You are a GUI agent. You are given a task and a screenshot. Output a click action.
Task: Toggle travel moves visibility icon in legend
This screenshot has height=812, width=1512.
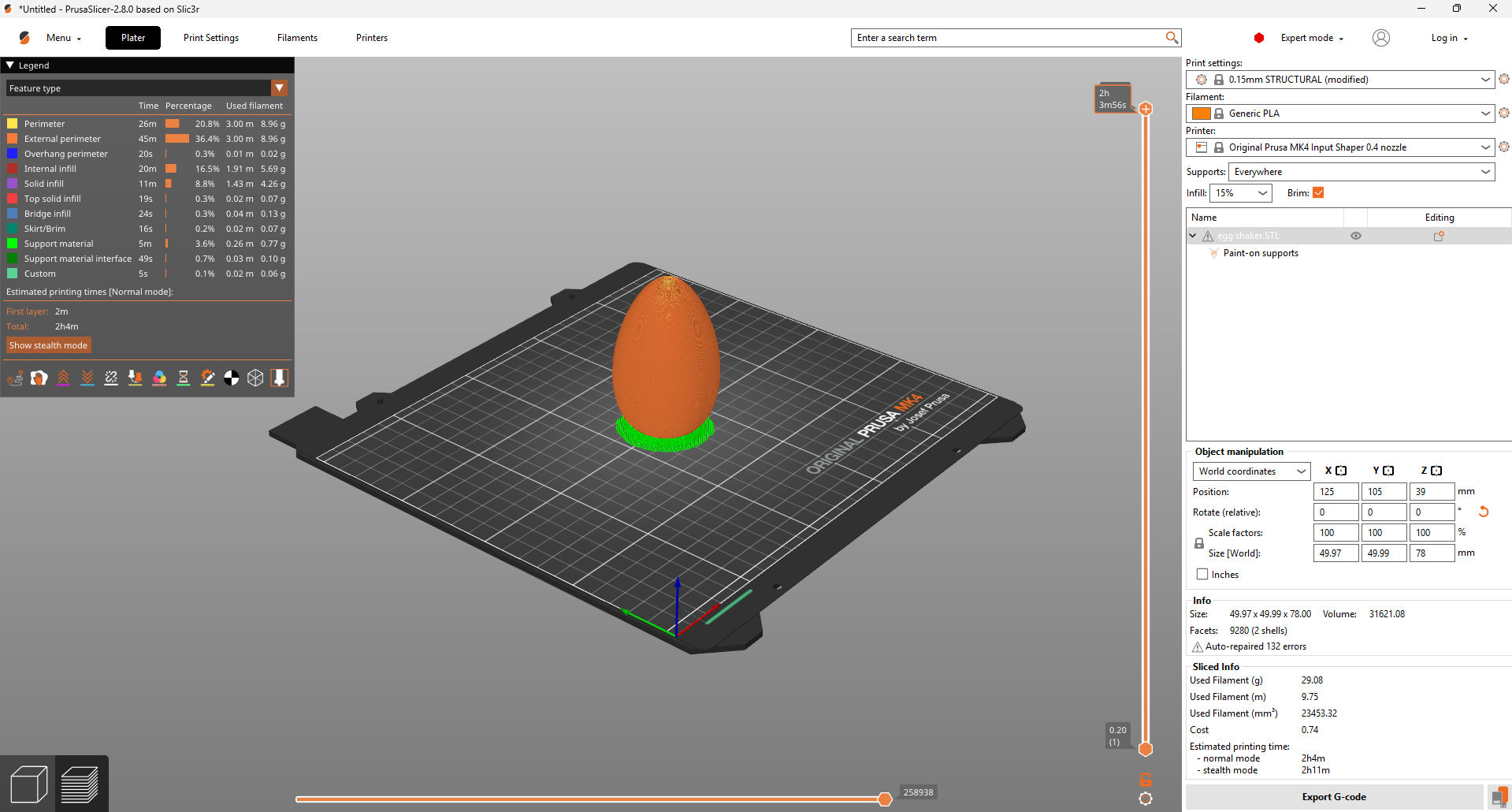click(15, 378)
